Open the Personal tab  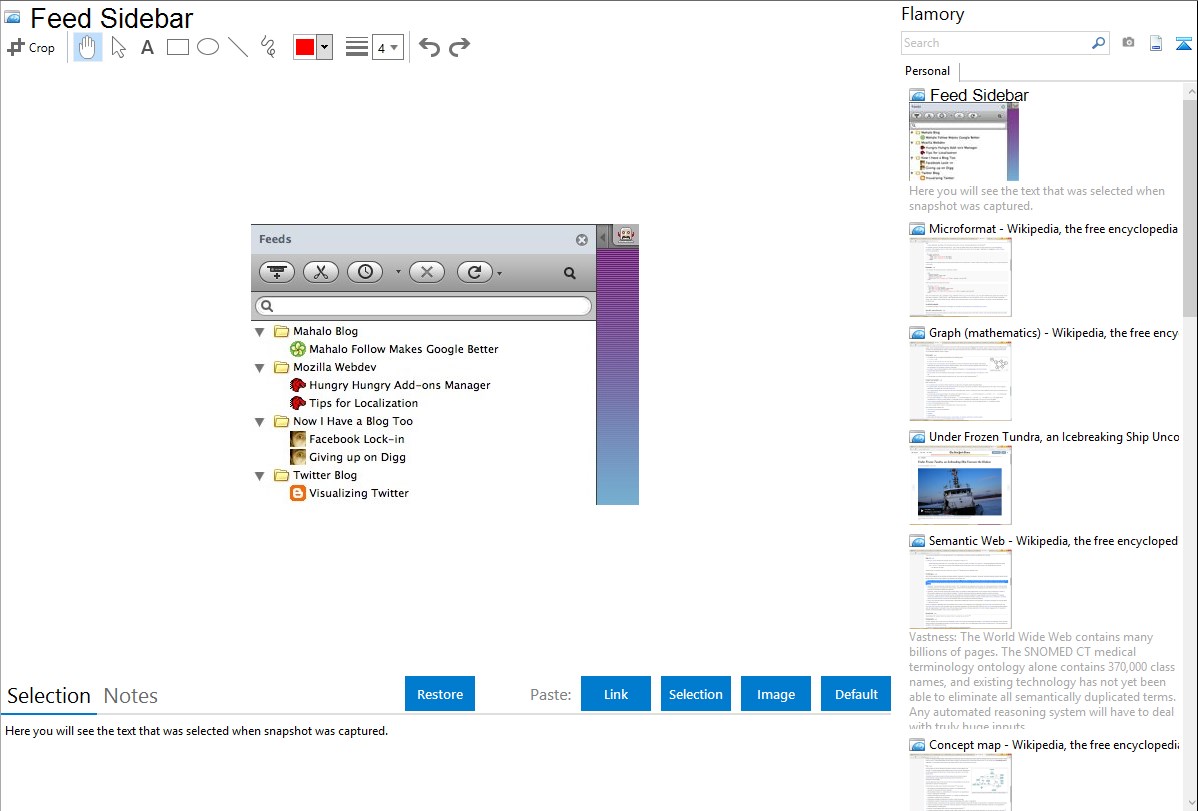click(x=928, y=71)
